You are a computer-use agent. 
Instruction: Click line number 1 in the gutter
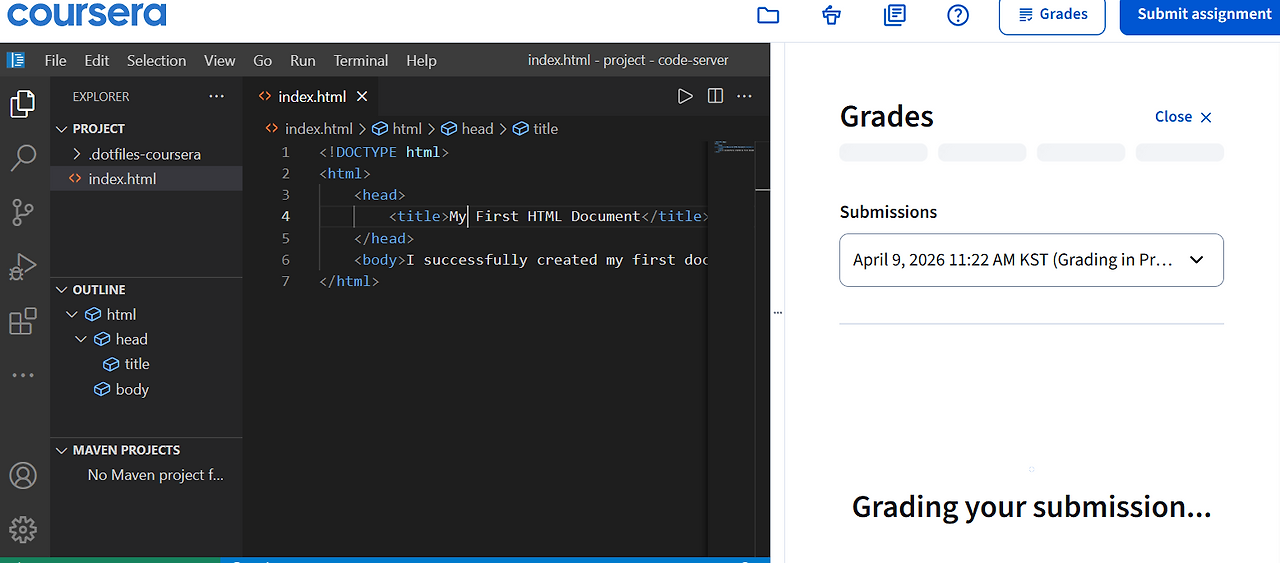[x=286, y=152]
